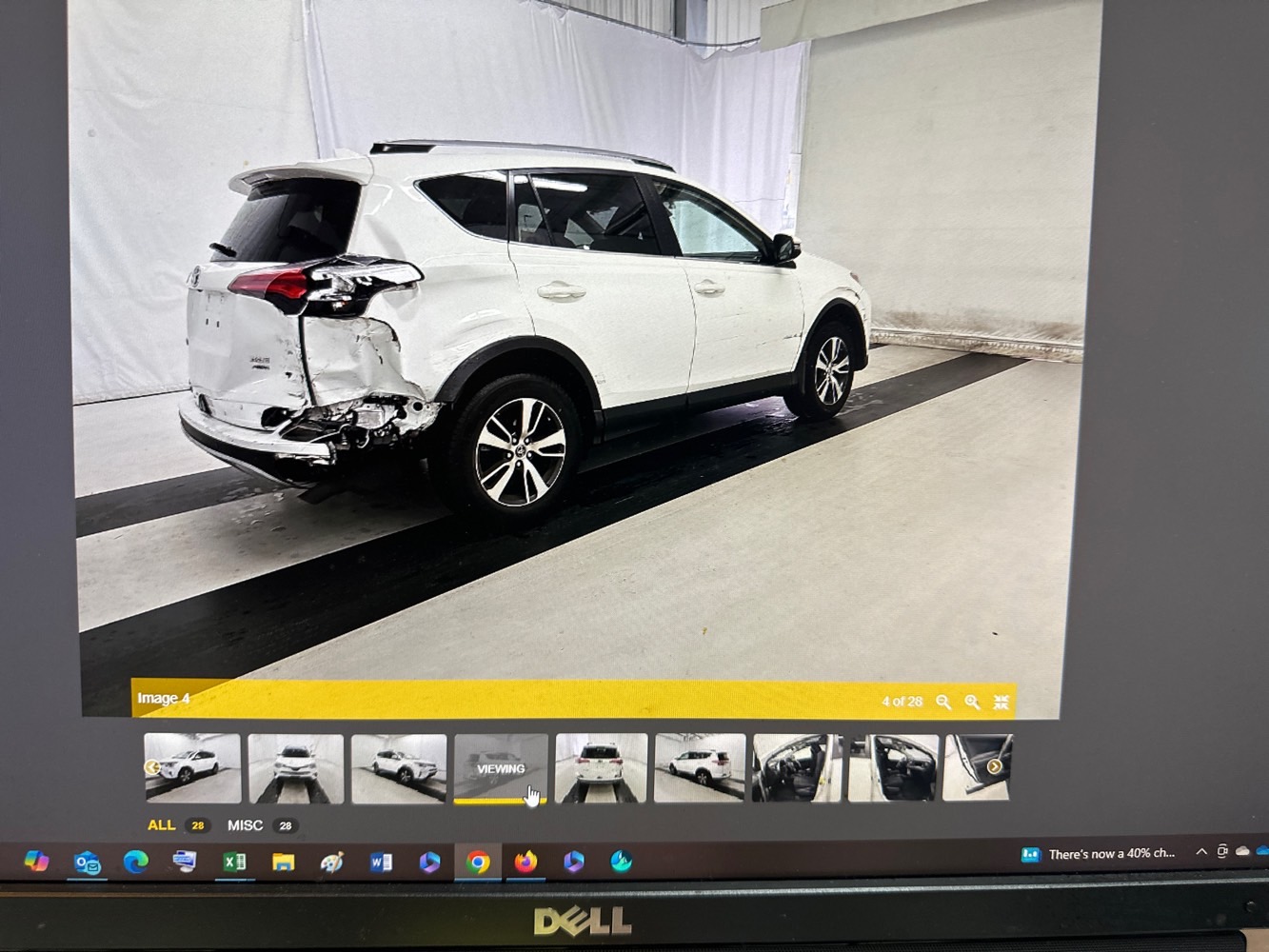This screenshot has height=952, width=1269.
Task: Open the straight front view thumbnail
Action: click(296, 768)
